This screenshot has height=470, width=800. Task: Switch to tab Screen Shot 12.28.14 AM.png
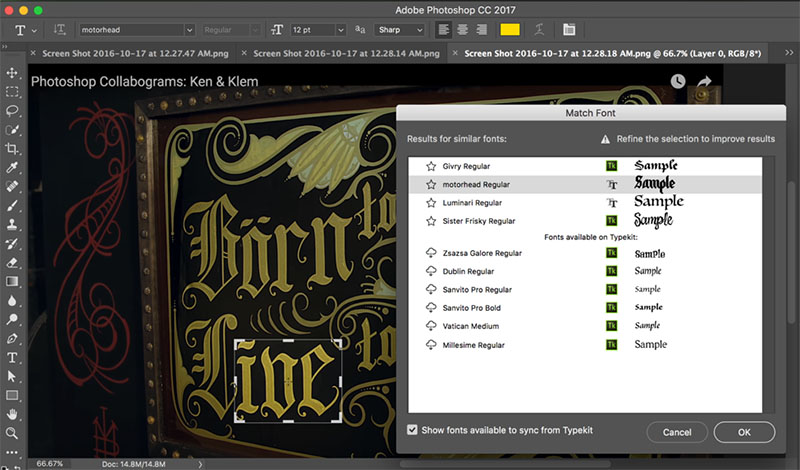tap(346, 53)
